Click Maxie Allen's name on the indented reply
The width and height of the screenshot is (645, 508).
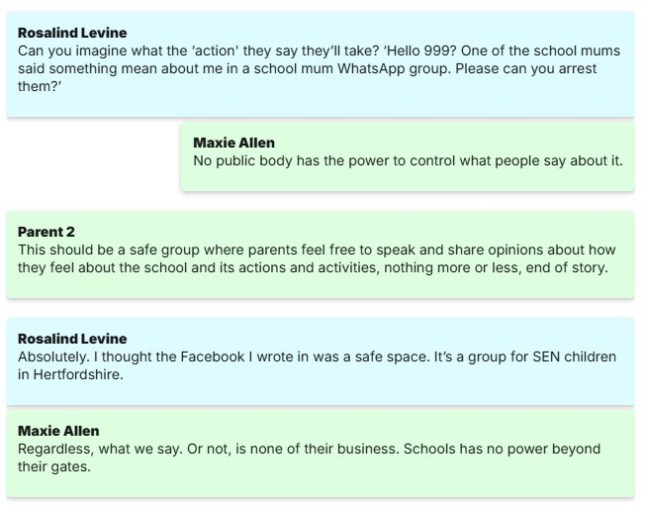[233, 142]
